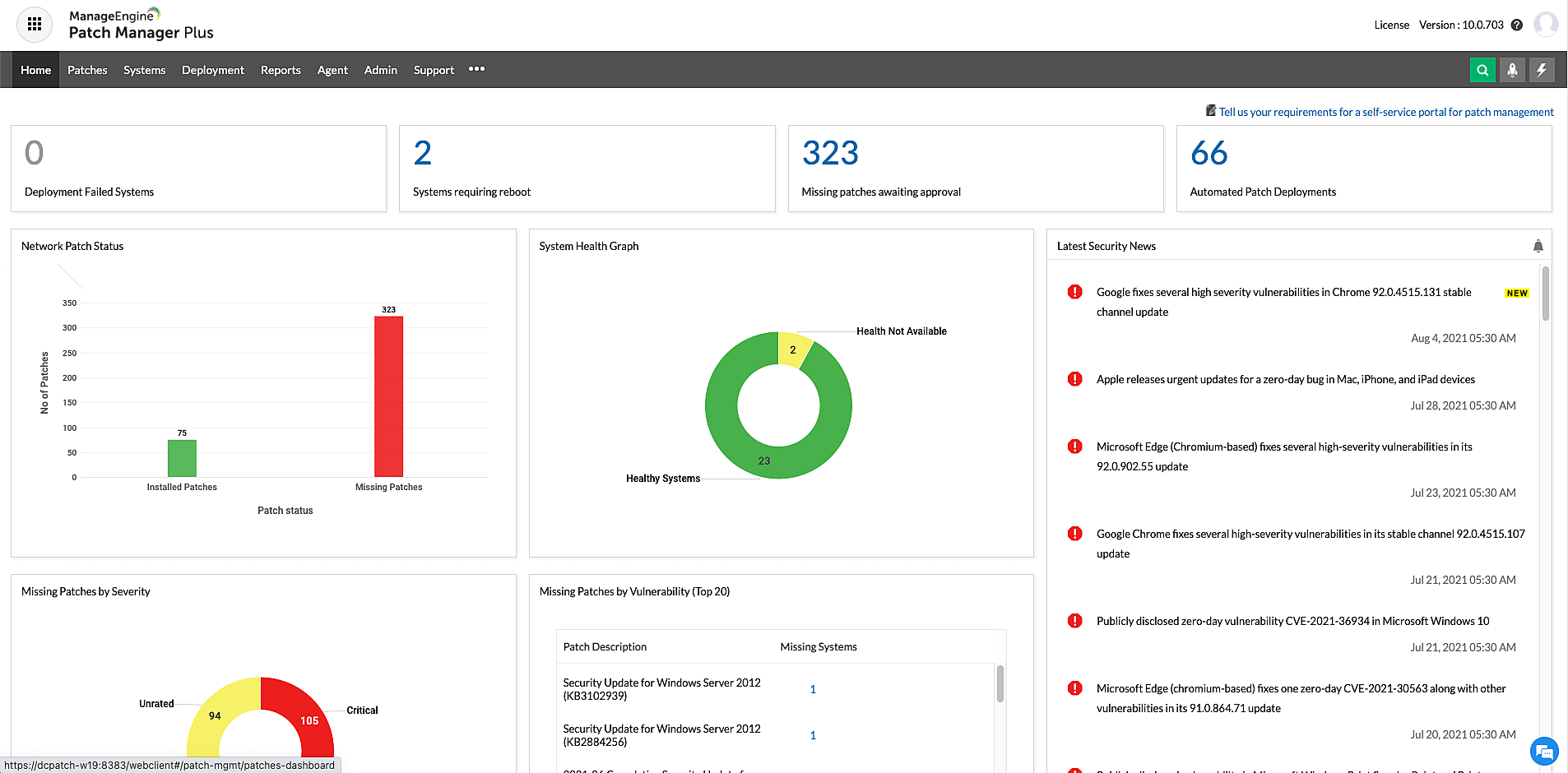Click the green search icon

click(1482, 70)
